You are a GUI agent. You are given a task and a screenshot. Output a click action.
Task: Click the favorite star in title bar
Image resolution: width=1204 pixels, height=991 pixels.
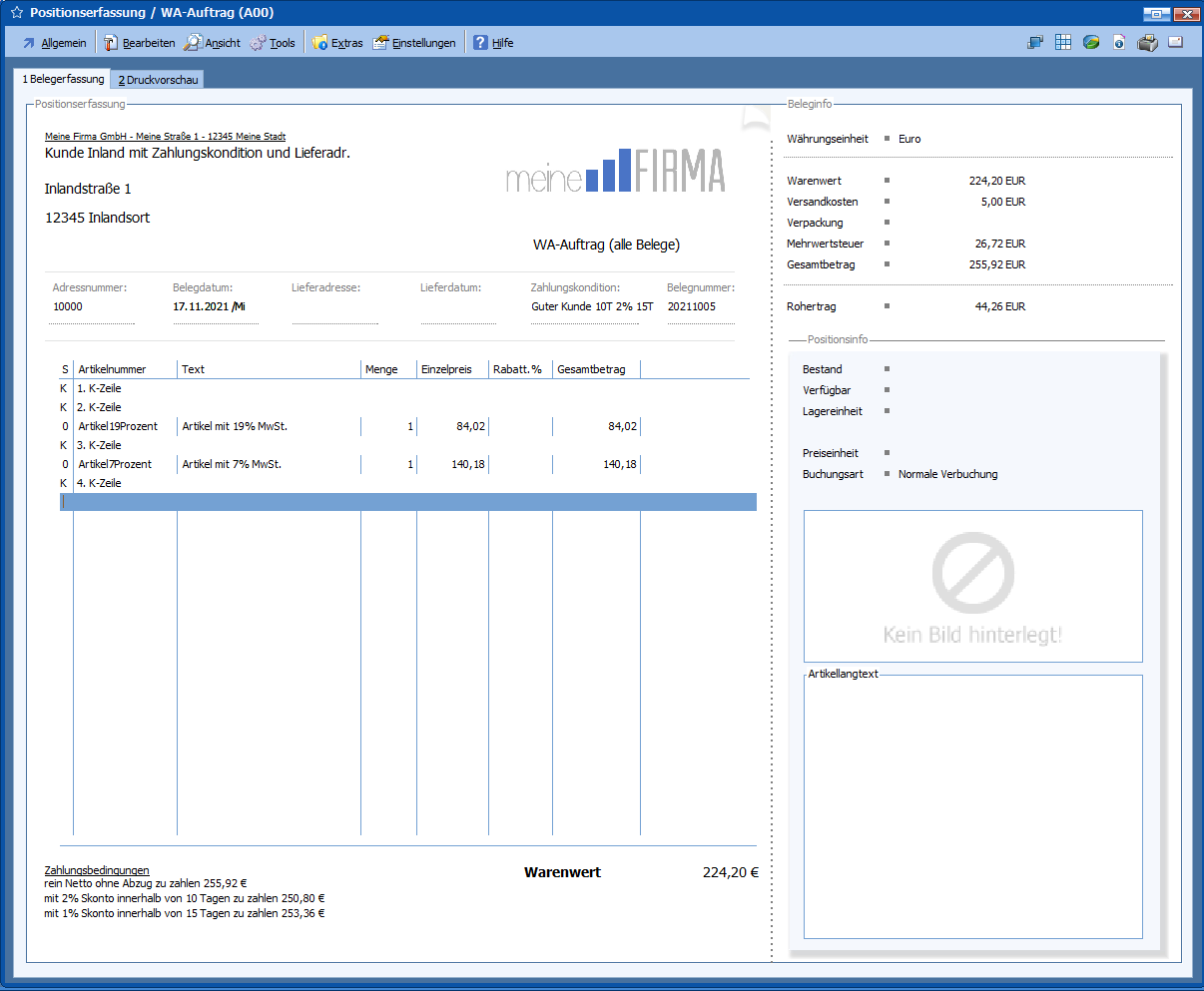coord(16,13)
